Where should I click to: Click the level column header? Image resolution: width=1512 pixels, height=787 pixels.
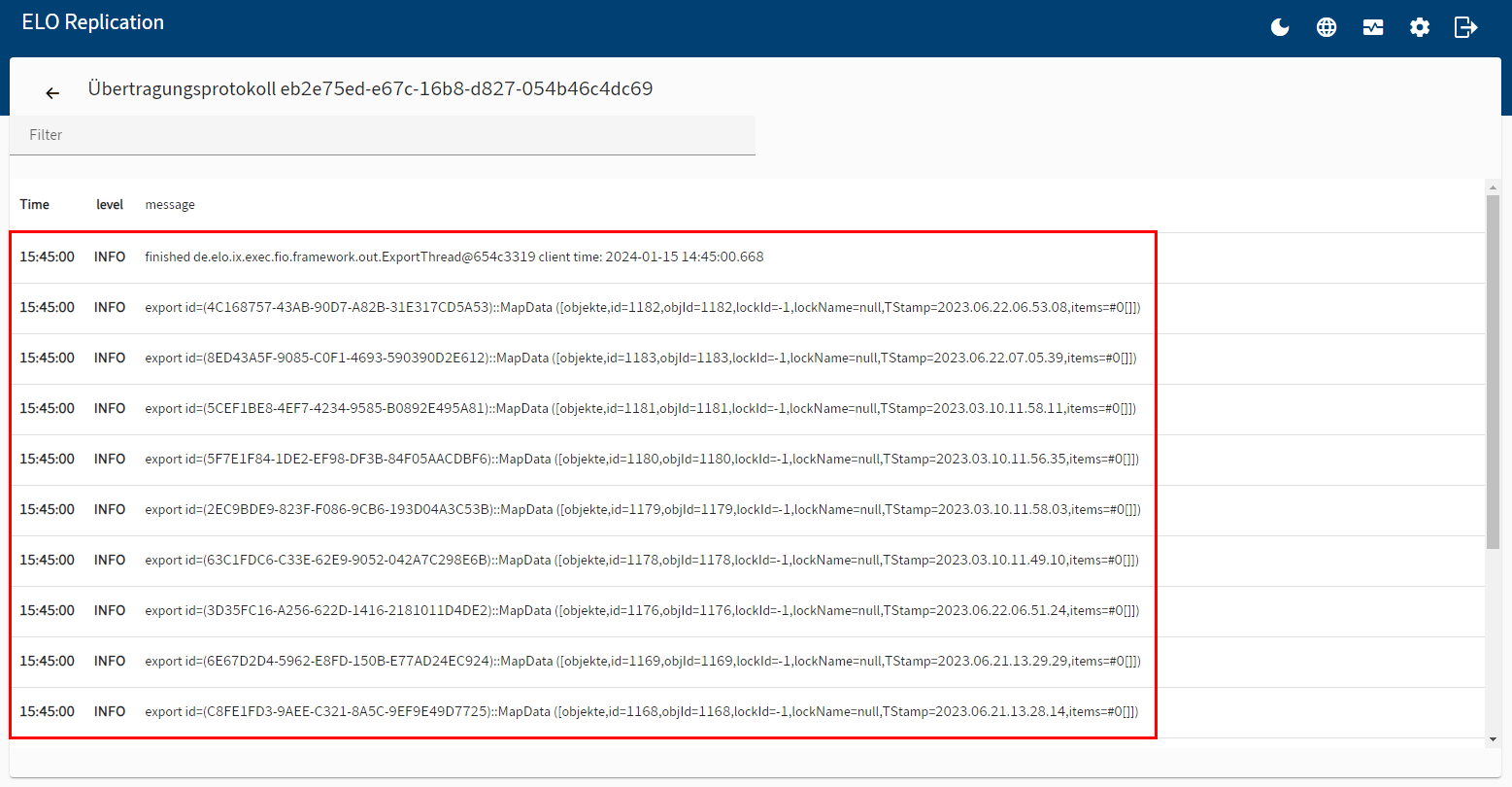click(110, 204)
